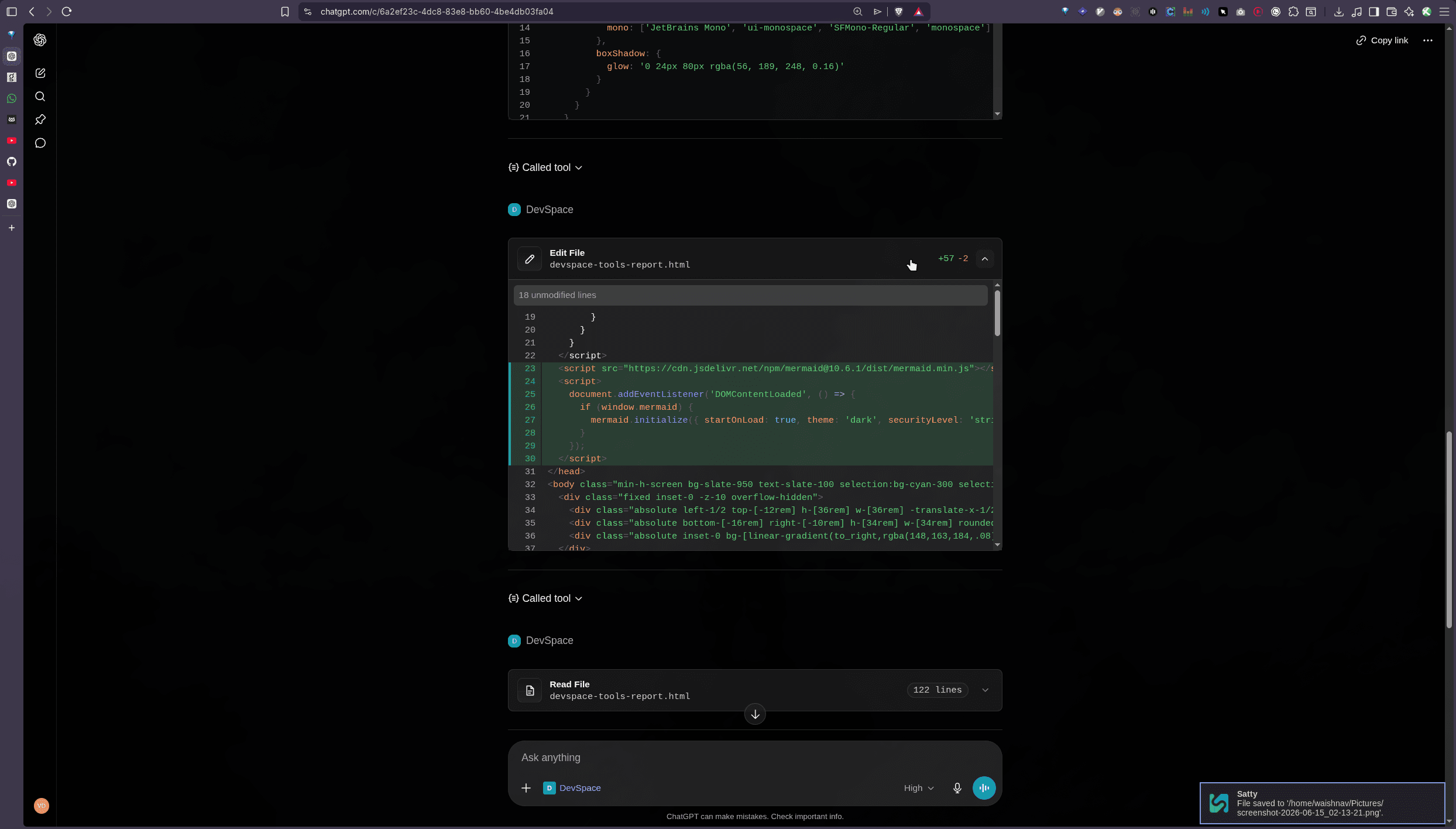Open the user avatar at bottom left

41,806
